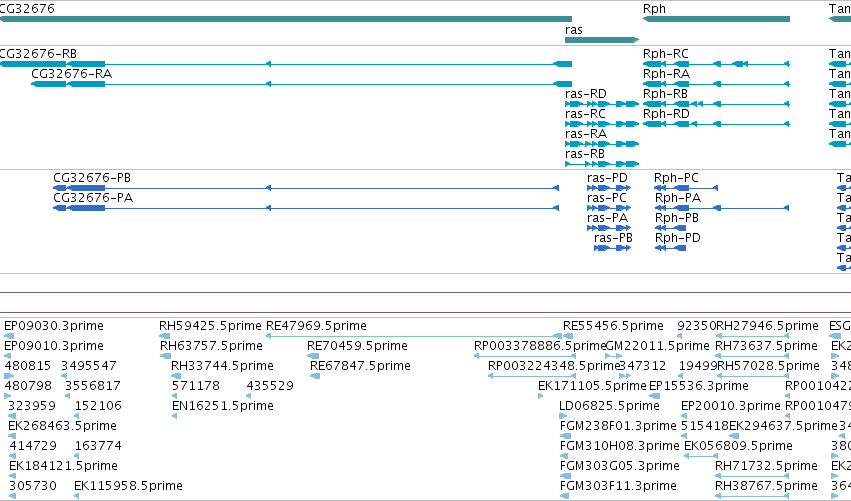851x501 pixels.
Task: Open EST EK184121.5prime
Action: click(63, 466)
